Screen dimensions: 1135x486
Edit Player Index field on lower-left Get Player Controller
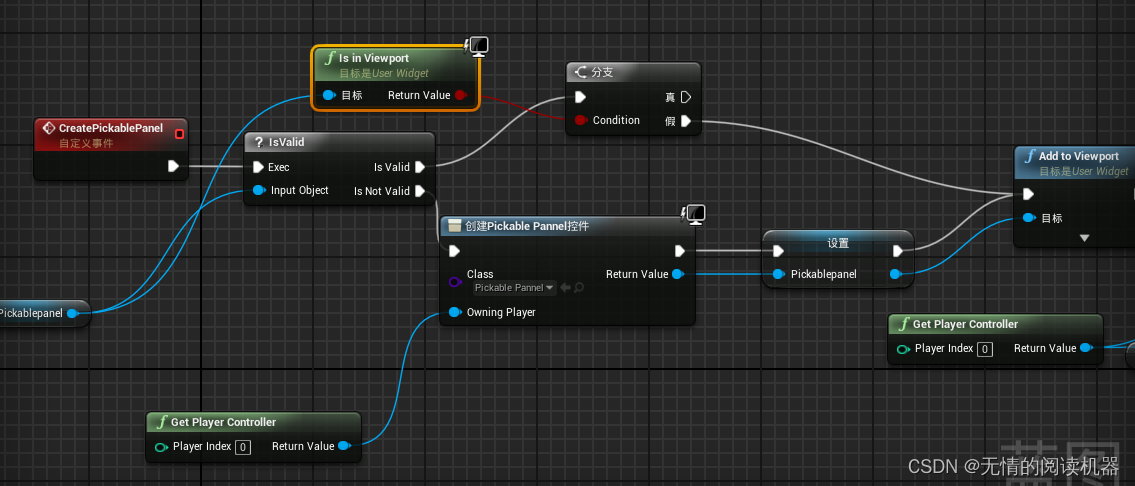point(242,447)
